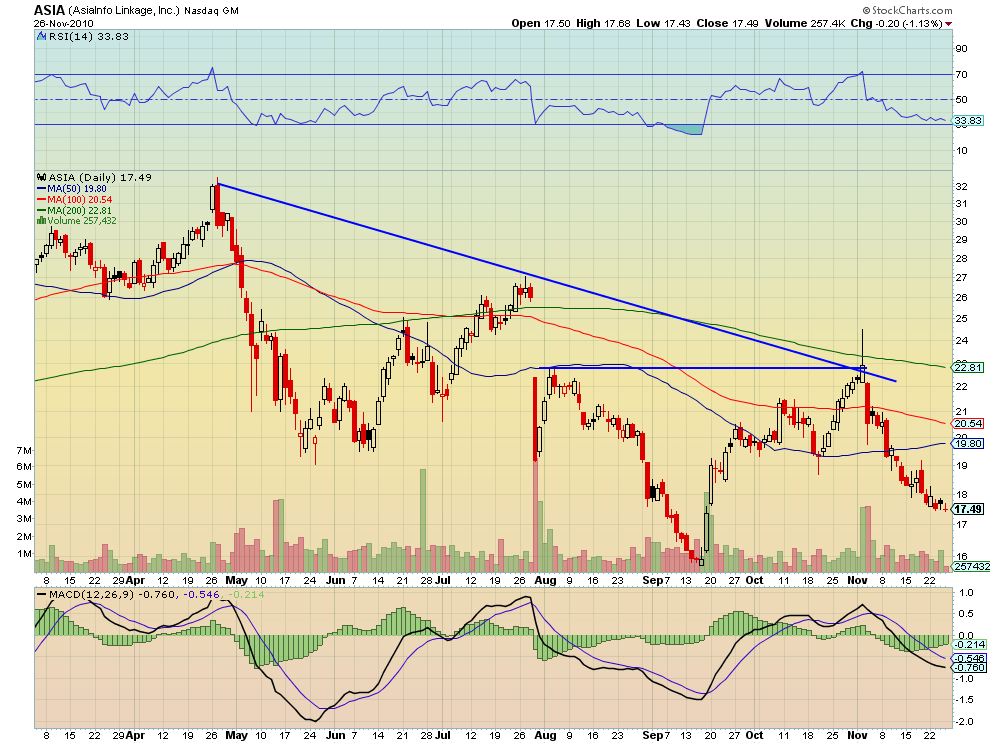Click the boxed 257432 volume tag

(972, 567)
